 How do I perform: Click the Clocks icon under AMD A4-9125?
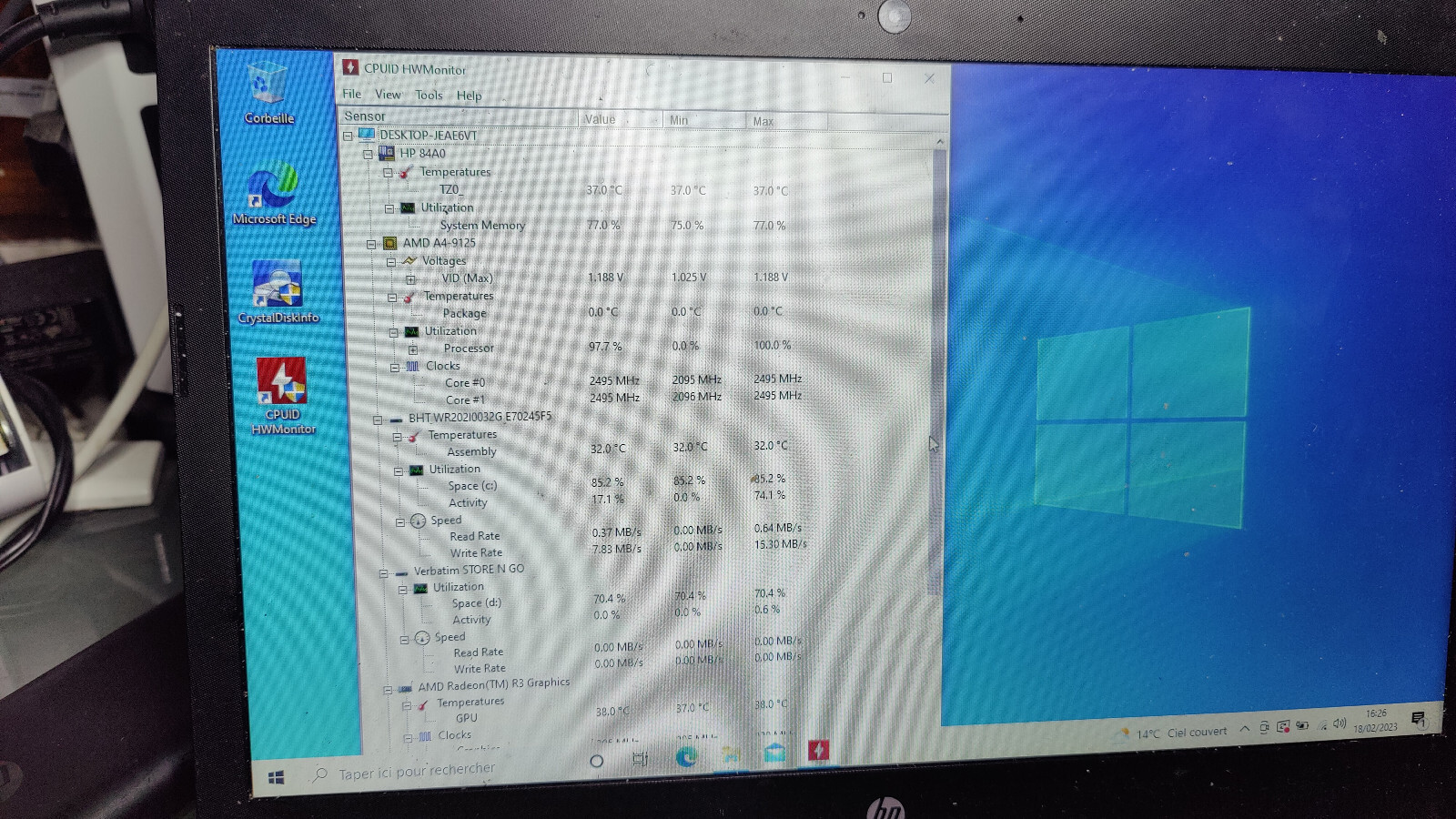click(412, 366)
